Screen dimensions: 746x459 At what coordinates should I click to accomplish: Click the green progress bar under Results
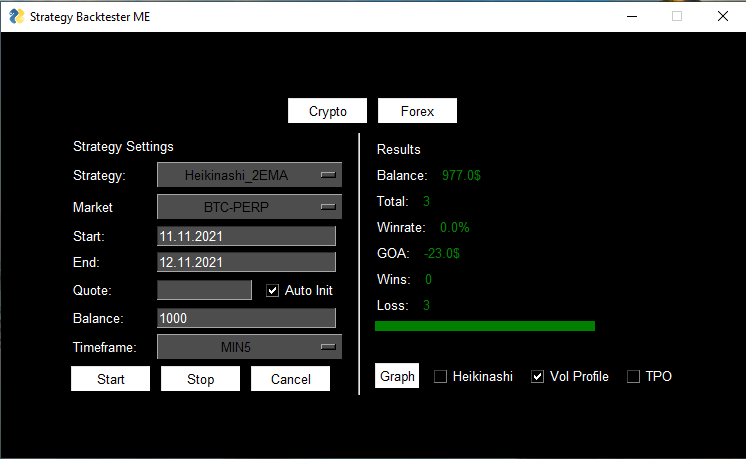[484, 326]
